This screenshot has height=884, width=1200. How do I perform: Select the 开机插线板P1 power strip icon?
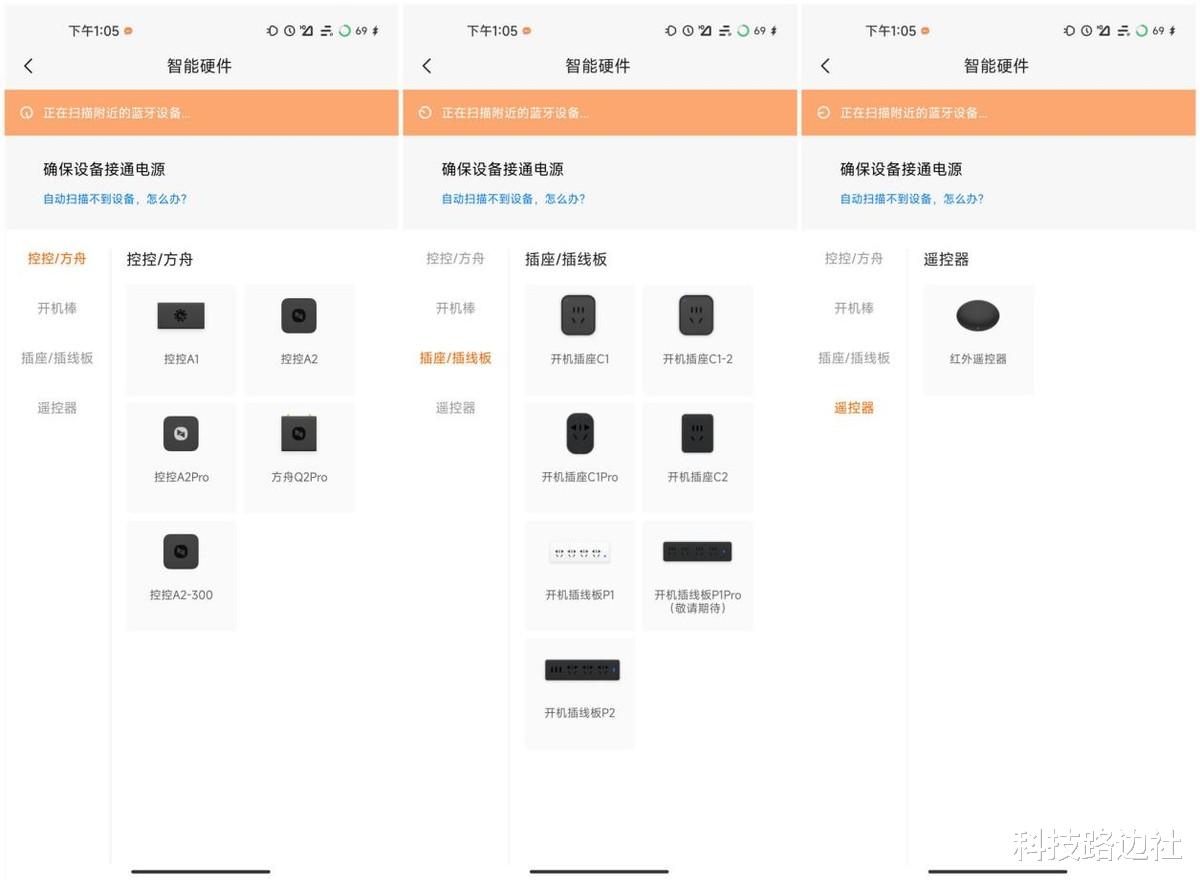click(579, 551)
